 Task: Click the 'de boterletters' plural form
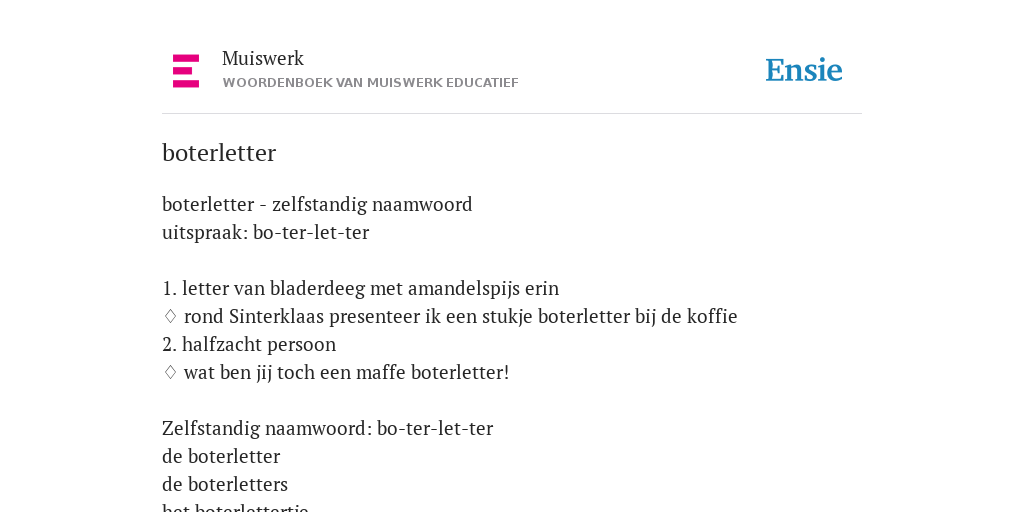pos(225,485)
